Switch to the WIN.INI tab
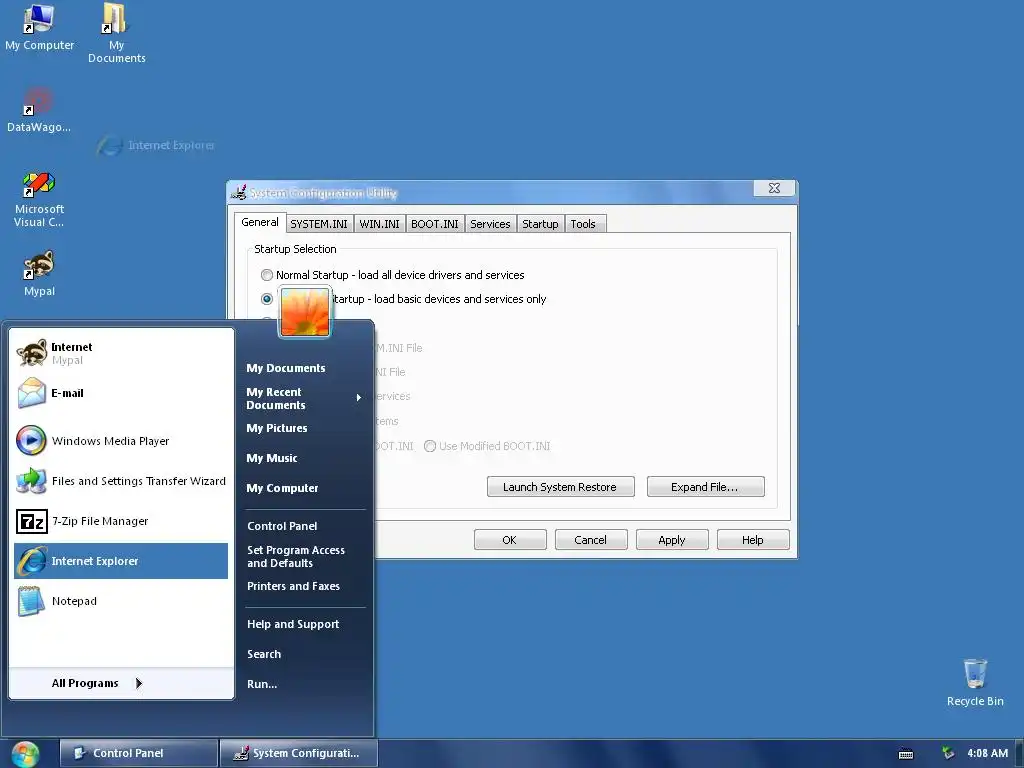This screenshot has height=768, width=1024. [379, 224]
